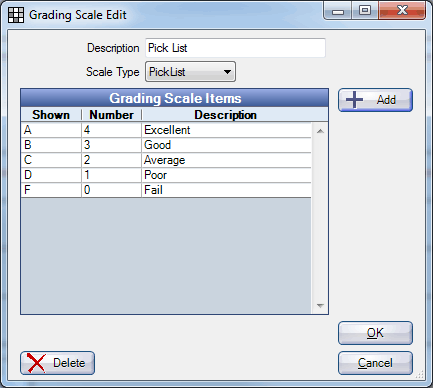Sort by the Number column header

[111, 115]
